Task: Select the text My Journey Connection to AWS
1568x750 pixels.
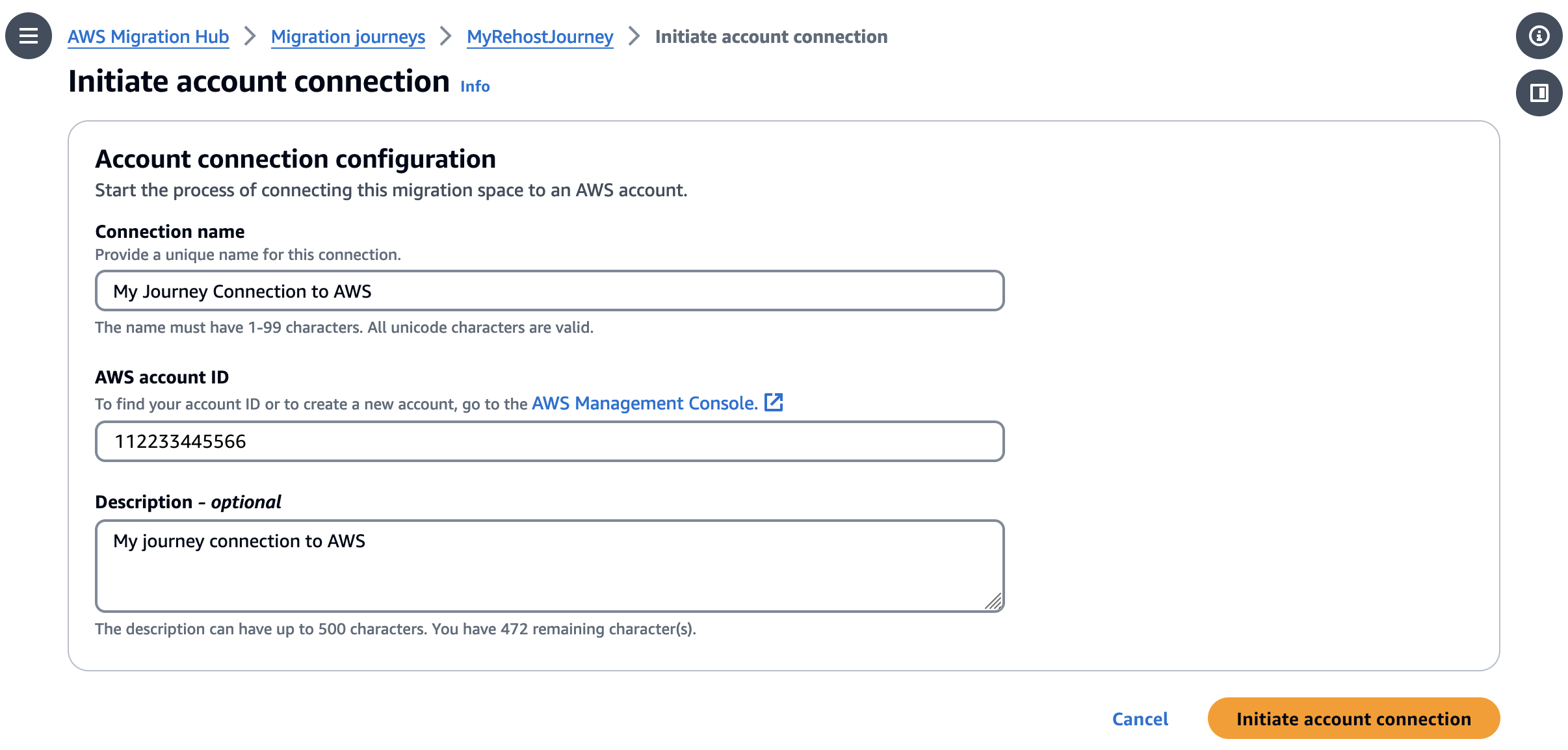Action: tap(243, 291)
